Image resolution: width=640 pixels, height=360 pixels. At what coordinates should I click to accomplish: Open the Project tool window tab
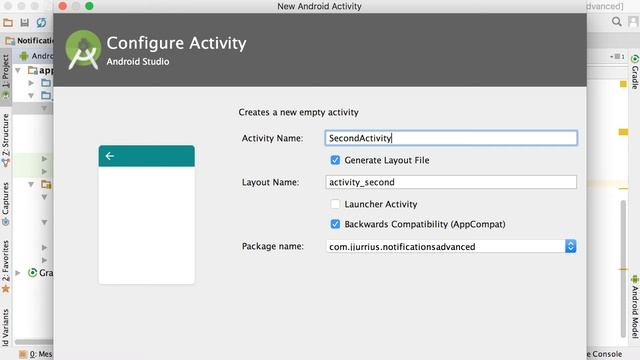click(x=5, y=76)
